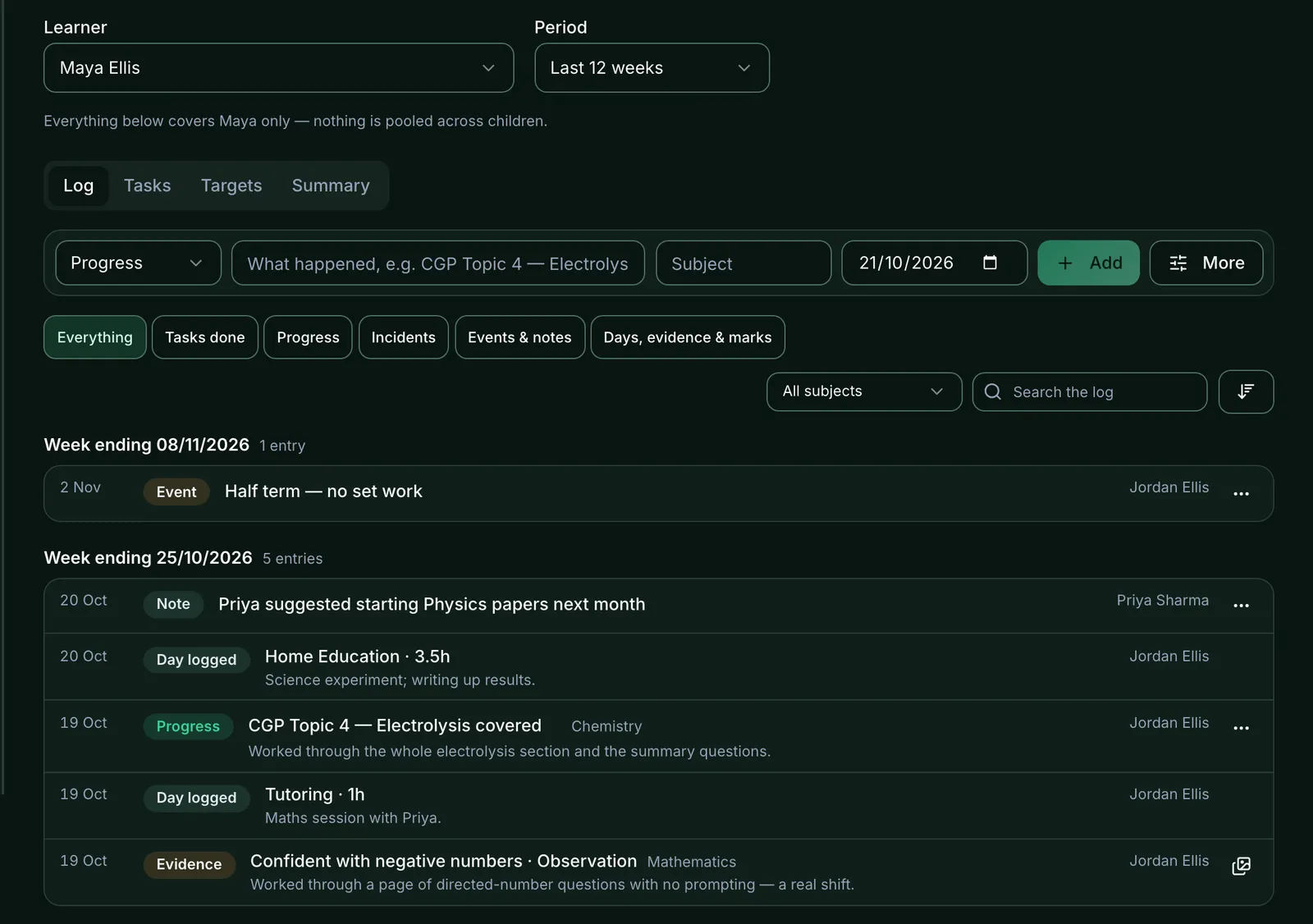Select the Log tab

pyautogui.click(x=79, y=185)
